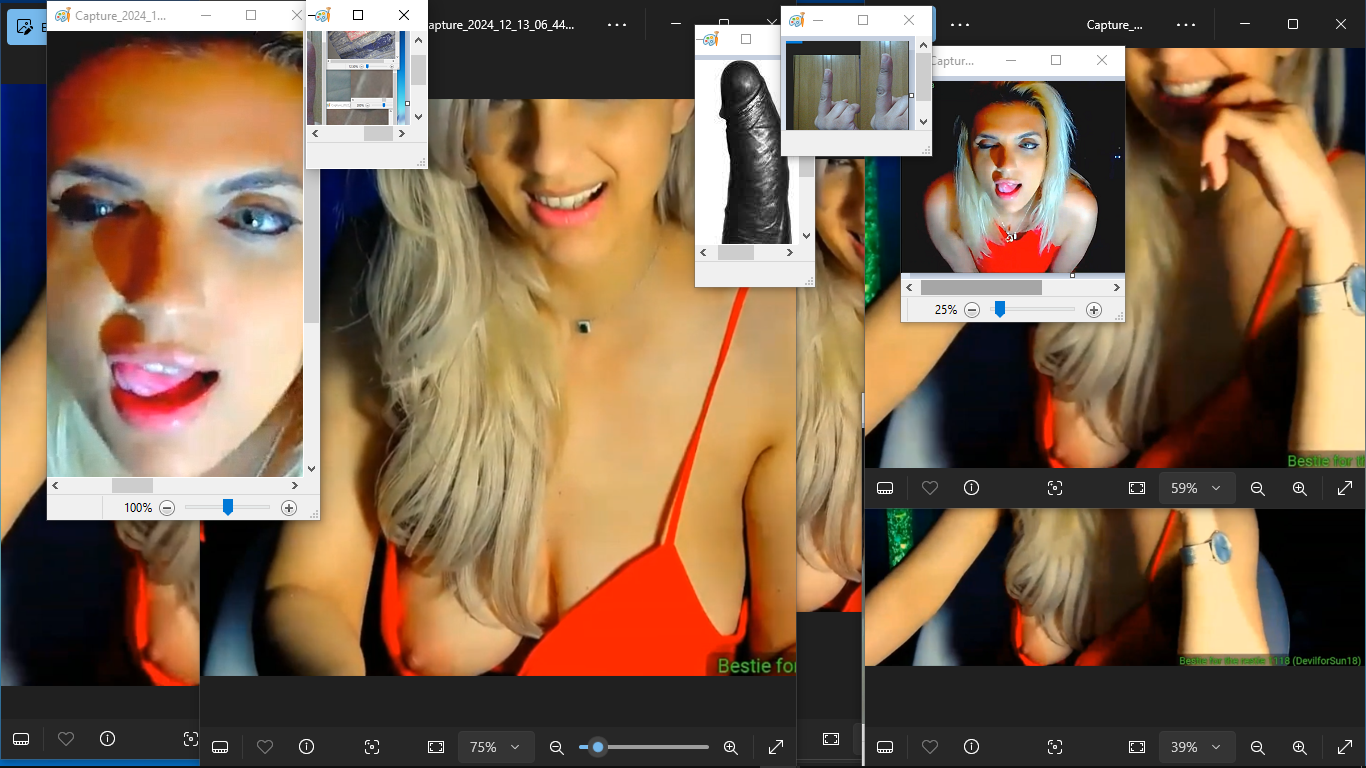Open the 75% zoom level dropdown

tap(495, 747)
